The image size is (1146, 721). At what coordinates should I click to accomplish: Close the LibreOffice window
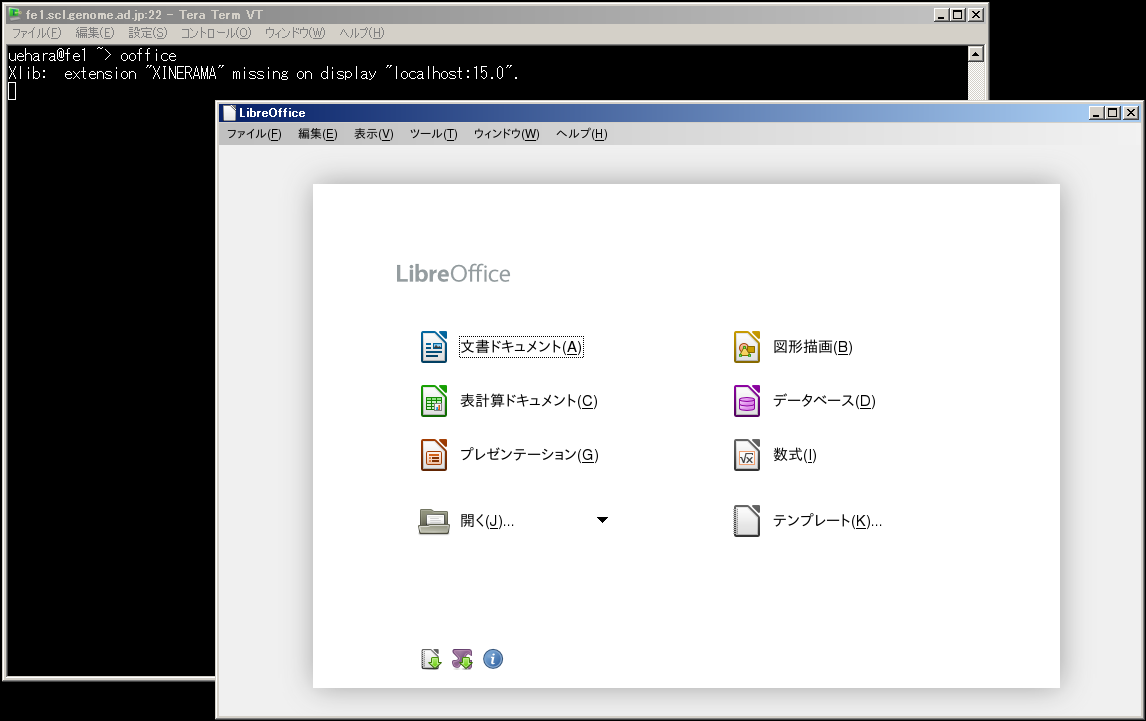[1131, 113]
